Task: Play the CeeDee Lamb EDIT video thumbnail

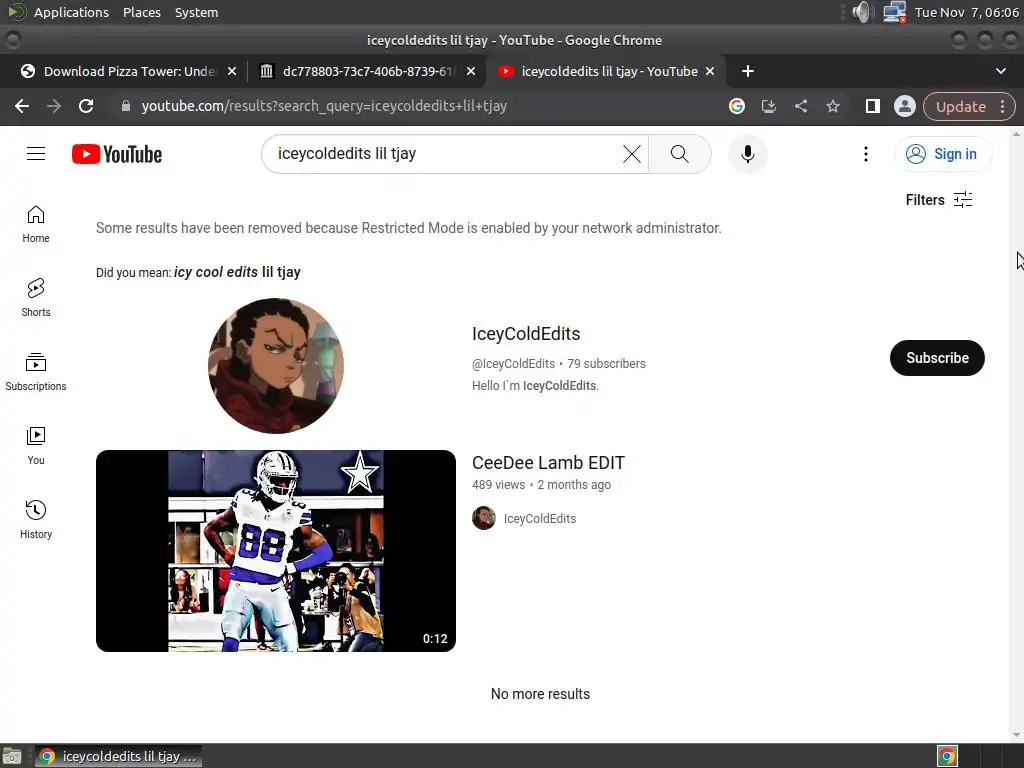Action: tap(276, 551)
